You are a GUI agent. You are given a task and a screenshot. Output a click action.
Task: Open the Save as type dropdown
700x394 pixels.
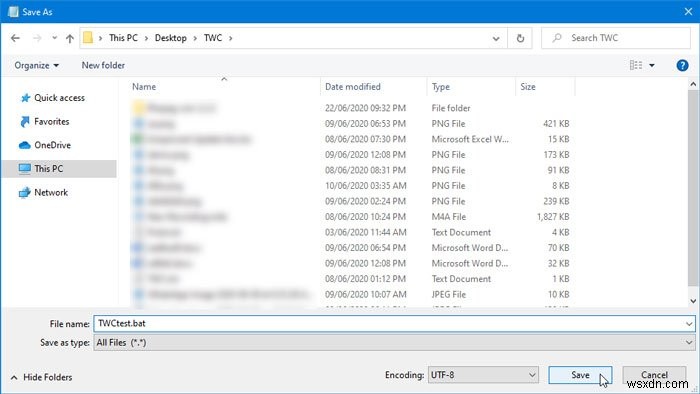coord(394,343)
